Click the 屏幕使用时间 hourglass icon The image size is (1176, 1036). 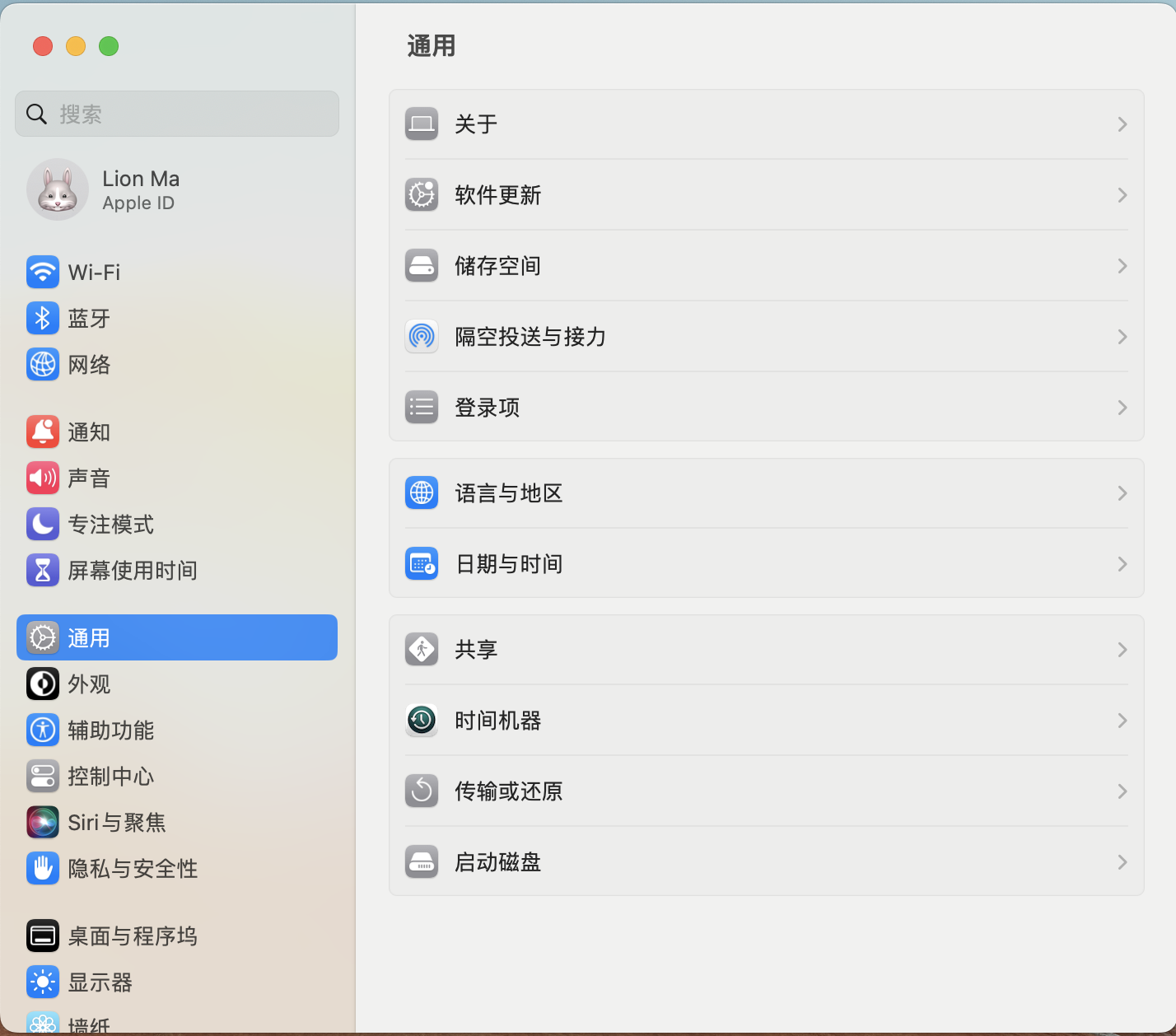[x=43, y=570]
